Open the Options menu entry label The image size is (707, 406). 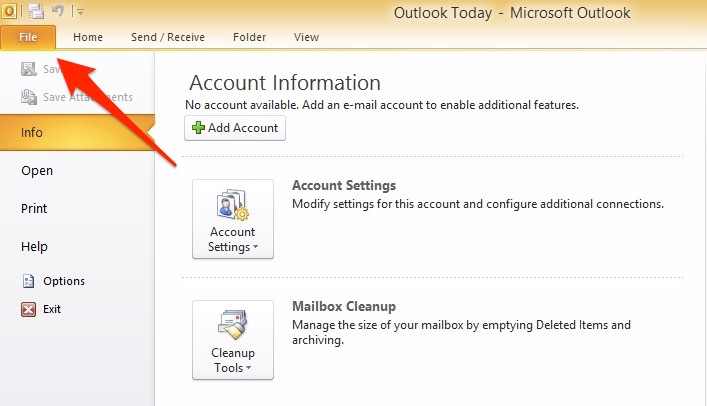(64, 281)
